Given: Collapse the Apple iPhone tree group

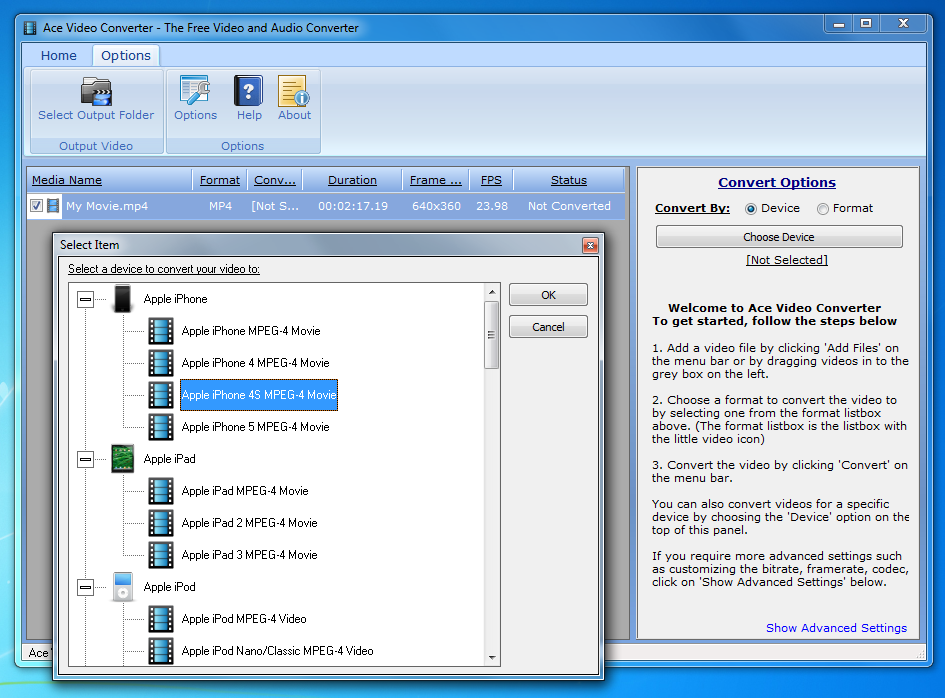Looking at the screenshot, I should [x=86, y=299].
